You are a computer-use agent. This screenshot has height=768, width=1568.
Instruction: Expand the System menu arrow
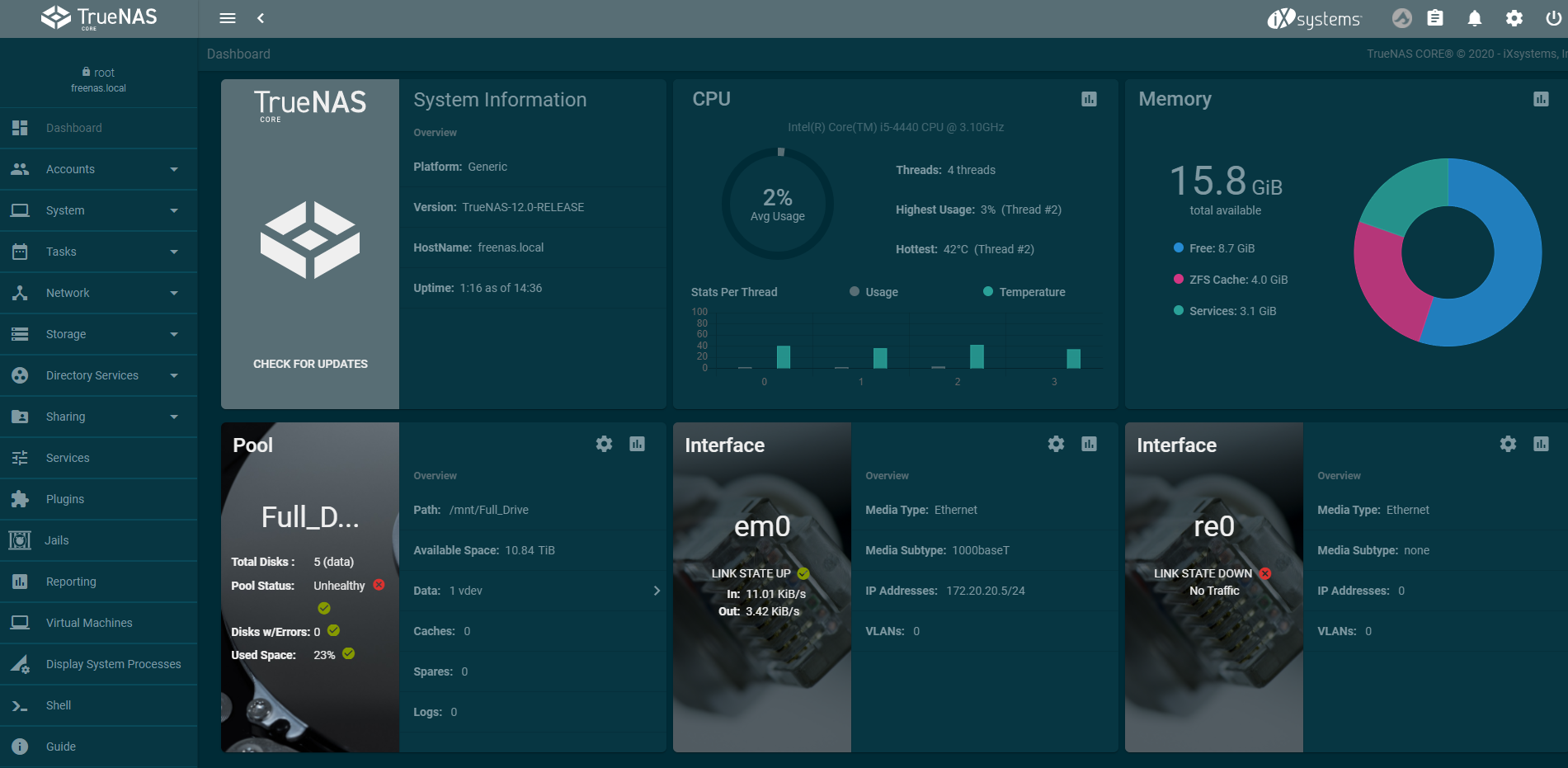pyautogui.click(x=174, y=210)
